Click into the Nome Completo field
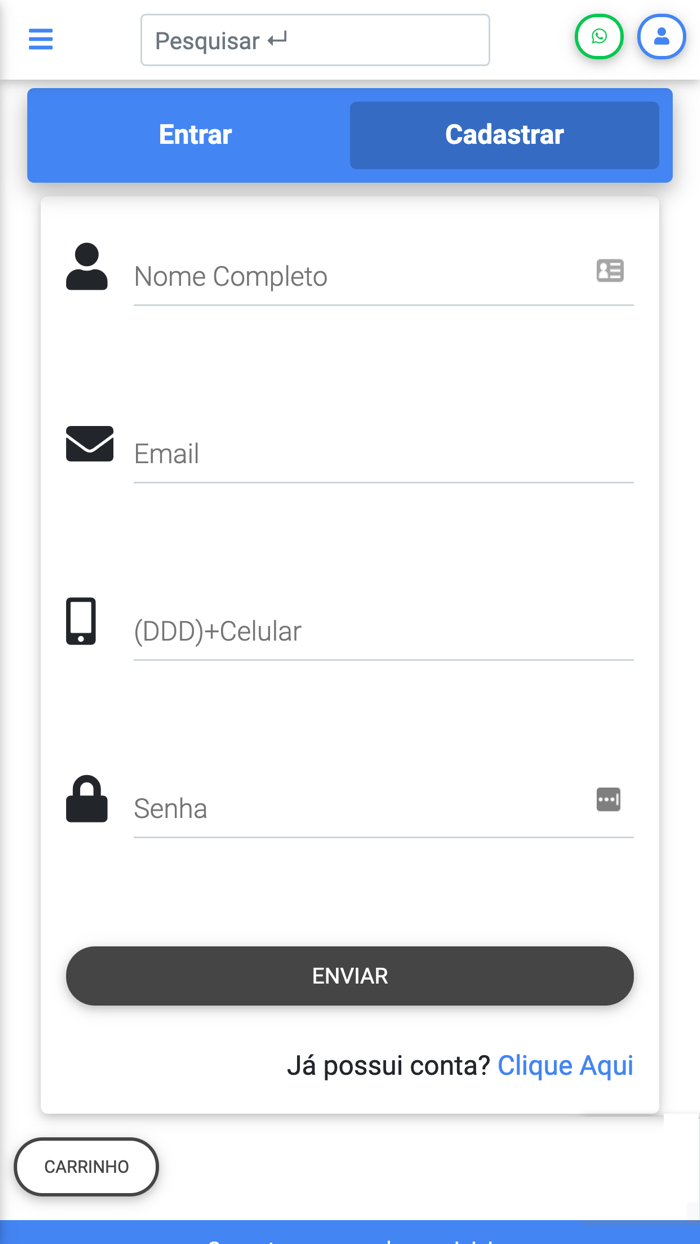This screenshot has height=1244, width=700. tap(360, 276)
